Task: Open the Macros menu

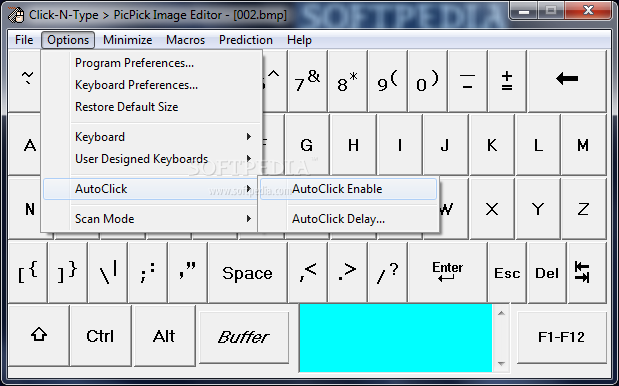Action: pos(186,40)
